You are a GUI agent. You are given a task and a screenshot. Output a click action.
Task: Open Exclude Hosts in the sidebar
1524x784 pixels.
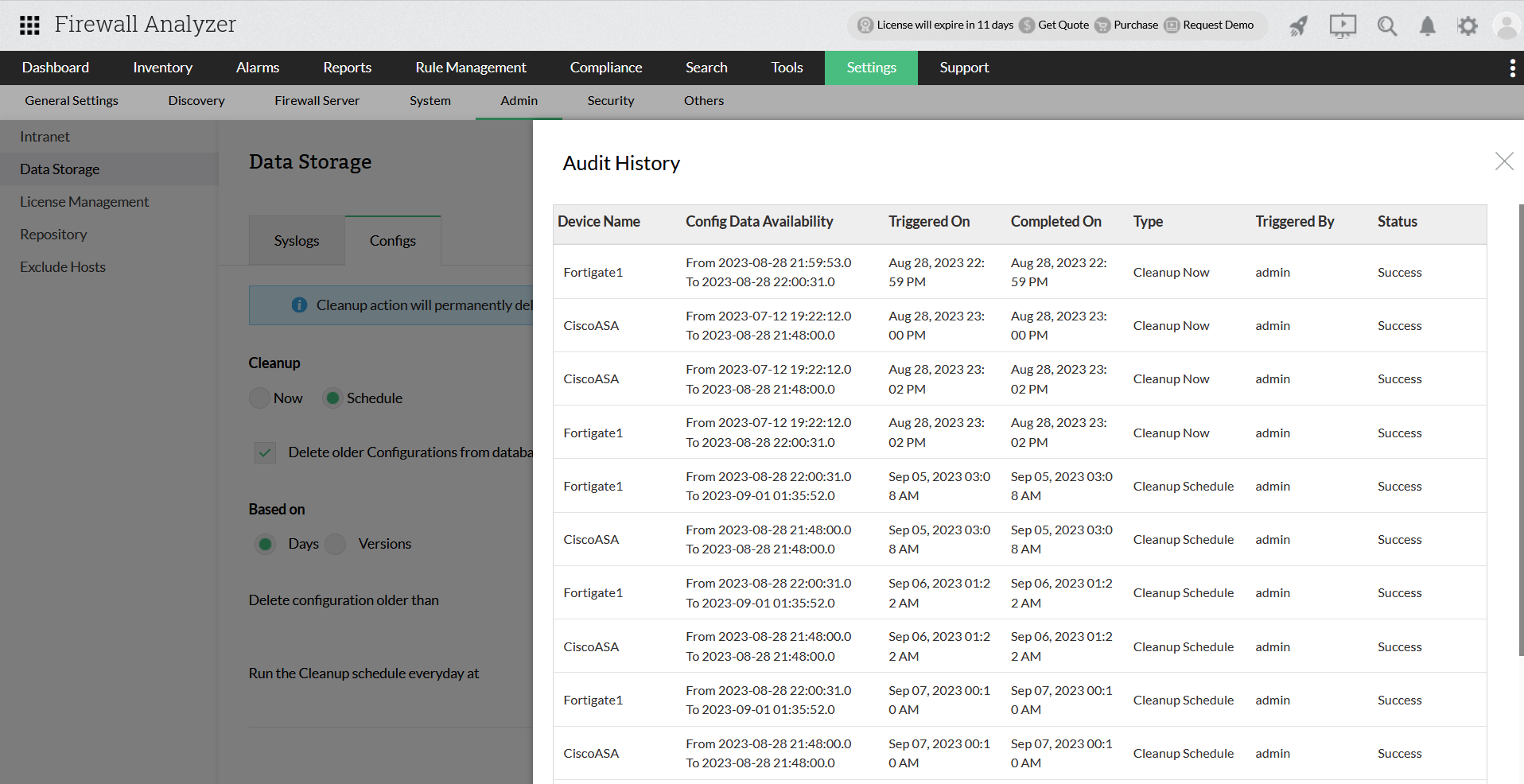[62, 266]
